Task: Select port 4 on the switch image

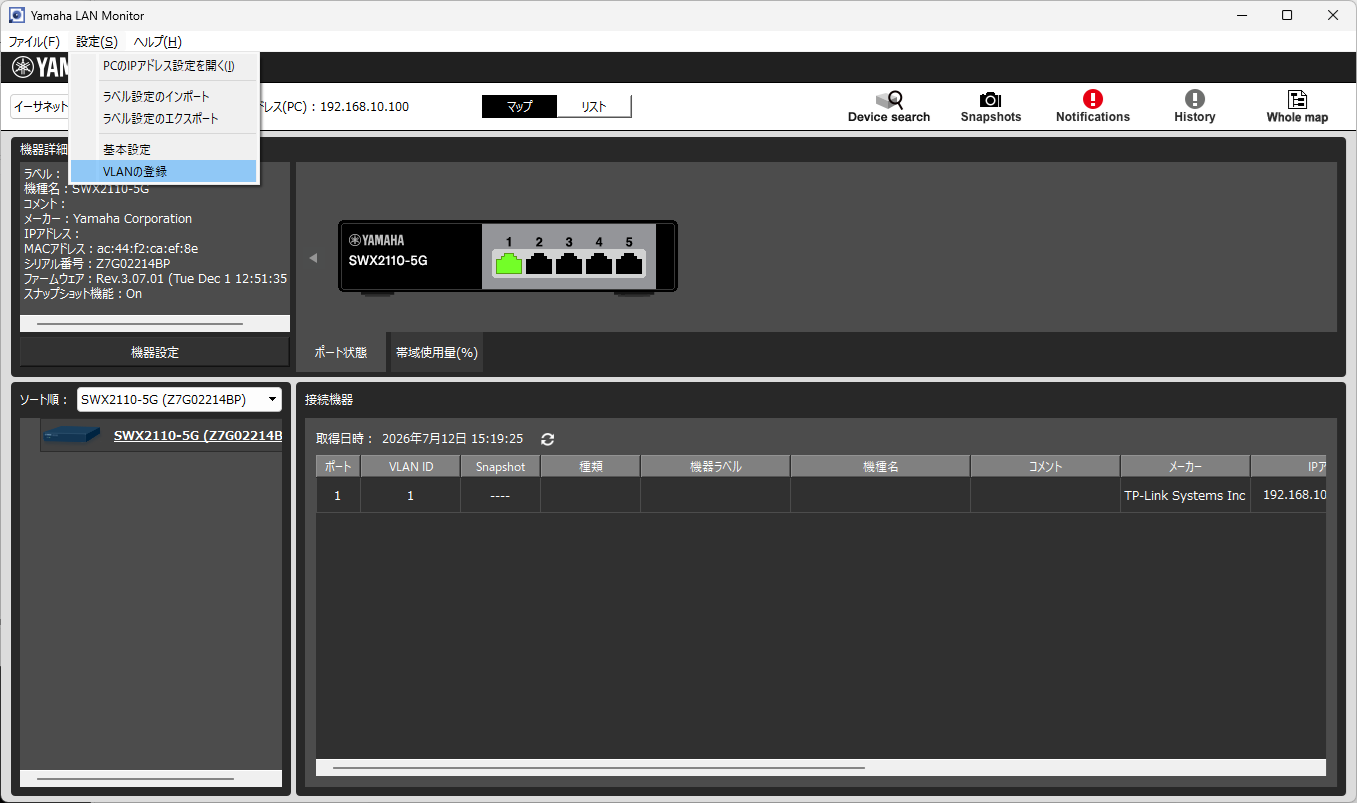Action: point(599,264)
